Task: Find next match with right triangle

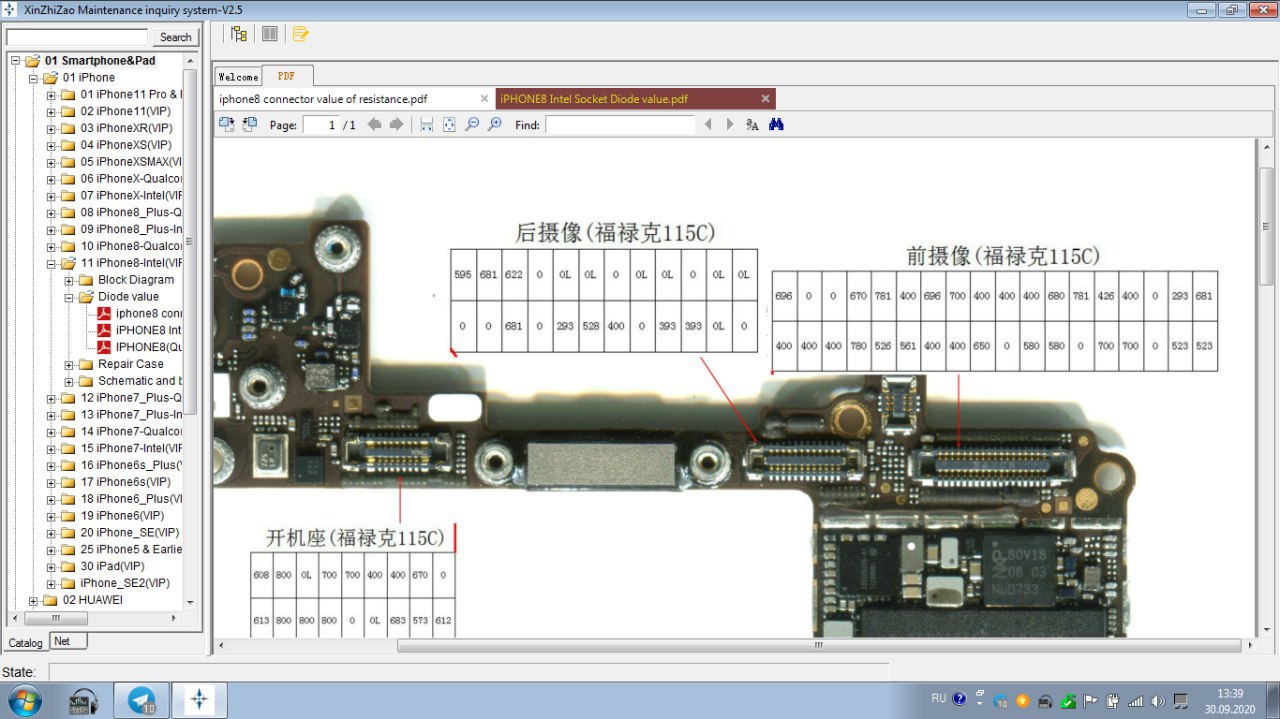Action: (x=730, y=124)
